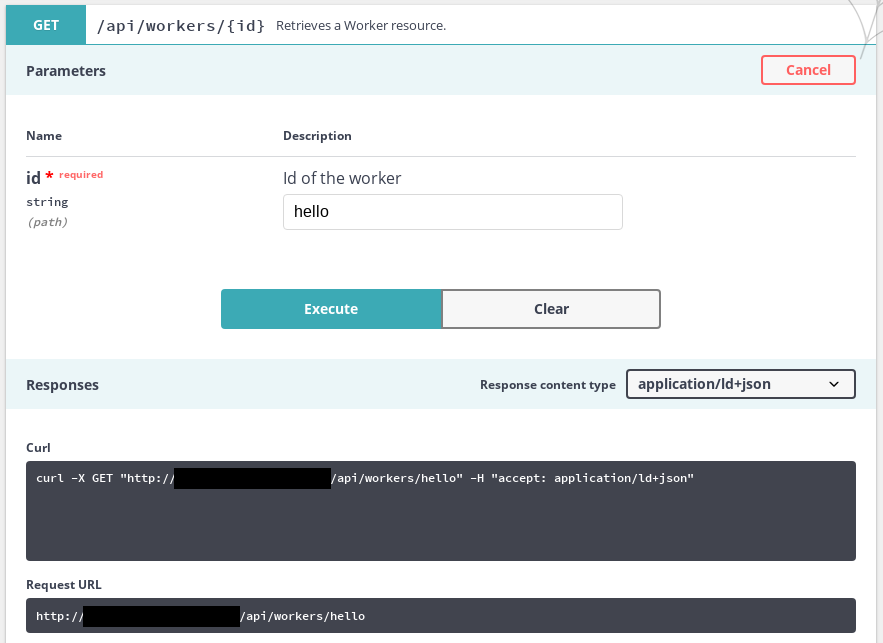
Task: Click the Request URL code block
Action: 441,615
